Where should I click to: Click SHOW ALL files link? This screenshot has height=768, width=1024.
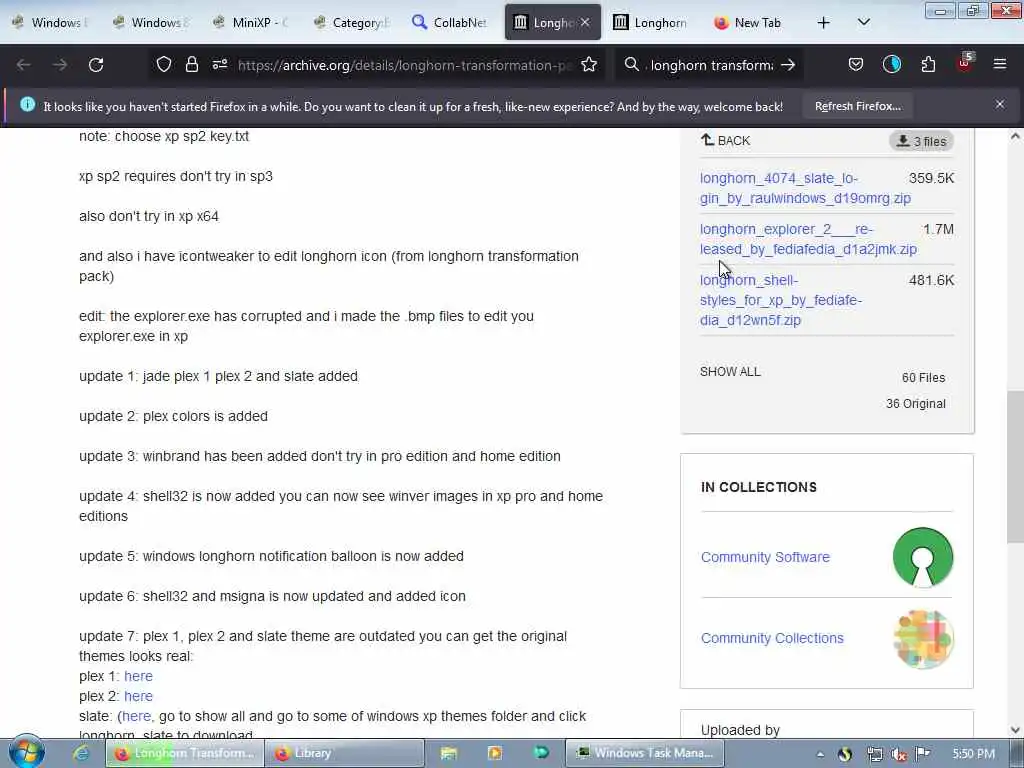(730, 372)
